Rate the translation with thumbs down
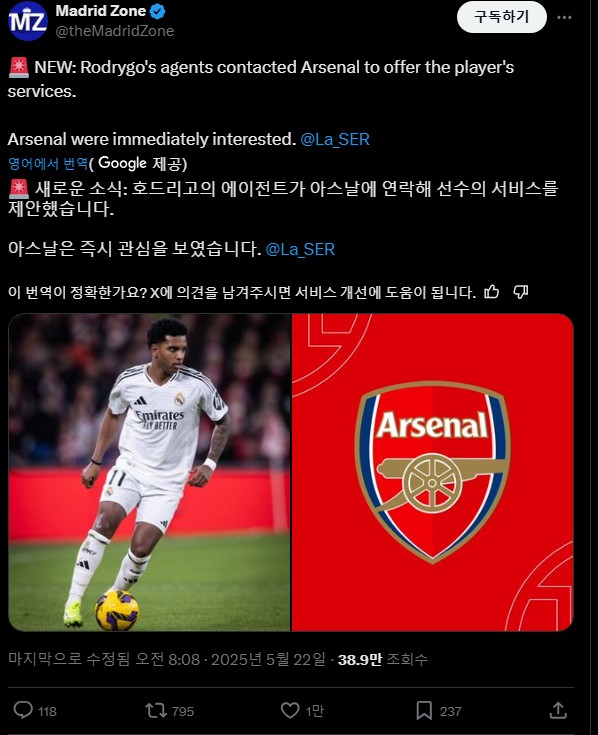This screenshot has height=735, width=598. click(521, 292)
